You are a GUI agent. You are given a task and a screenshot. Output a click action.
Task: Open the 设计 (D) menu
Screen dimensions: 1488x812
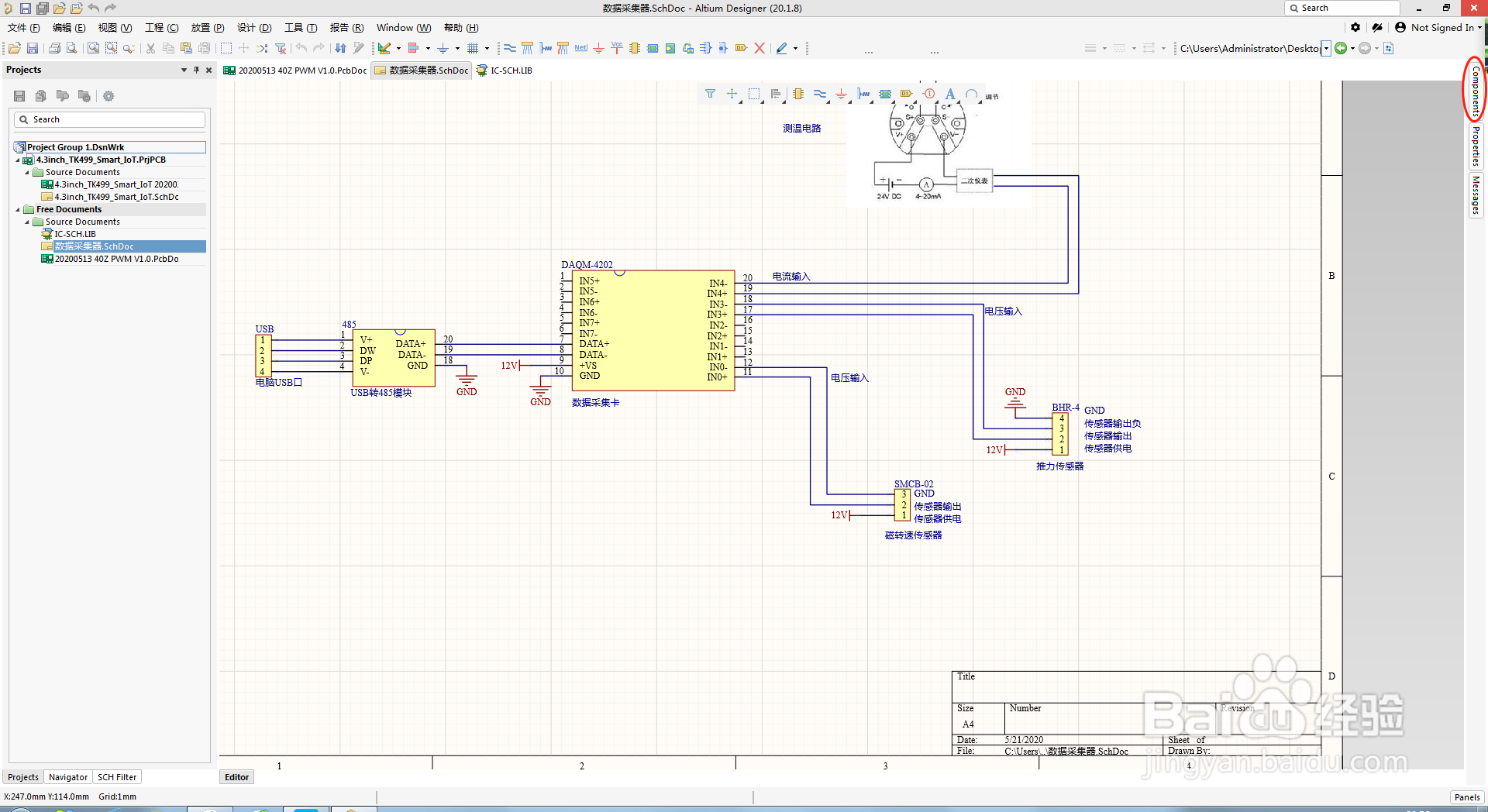click(254, 27)
